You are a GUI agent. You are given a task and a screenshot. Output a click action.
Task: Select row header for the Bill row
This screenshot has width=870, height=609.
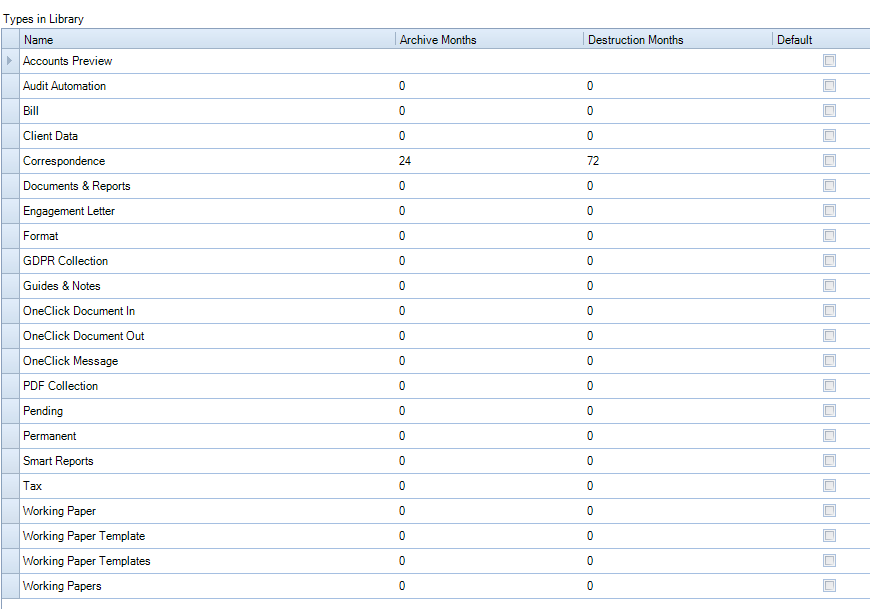click(x=10, y=110)
